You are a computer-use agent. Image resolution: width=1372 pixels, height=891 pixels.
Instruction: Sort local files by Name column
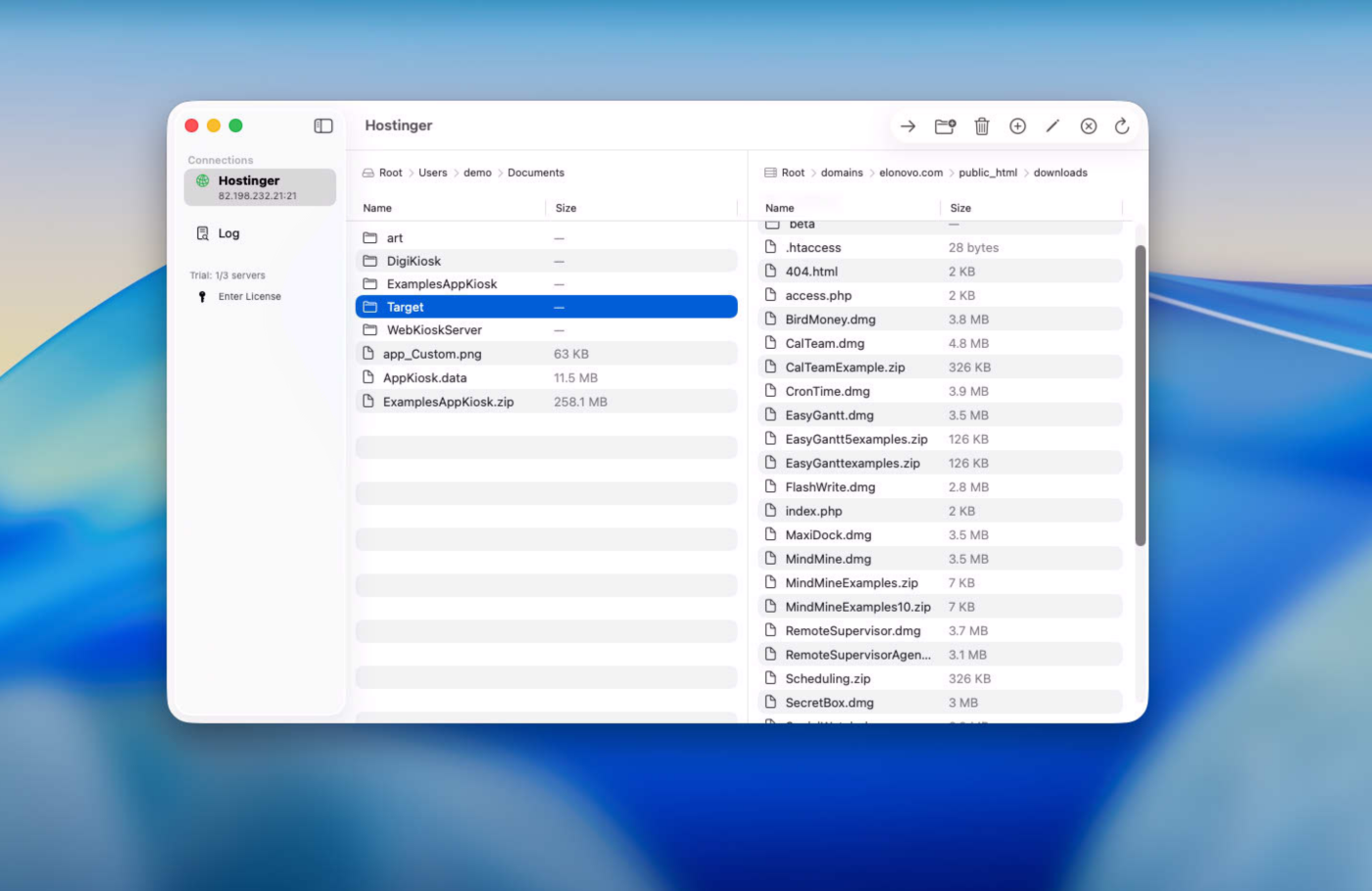click(x=377, y=208)
